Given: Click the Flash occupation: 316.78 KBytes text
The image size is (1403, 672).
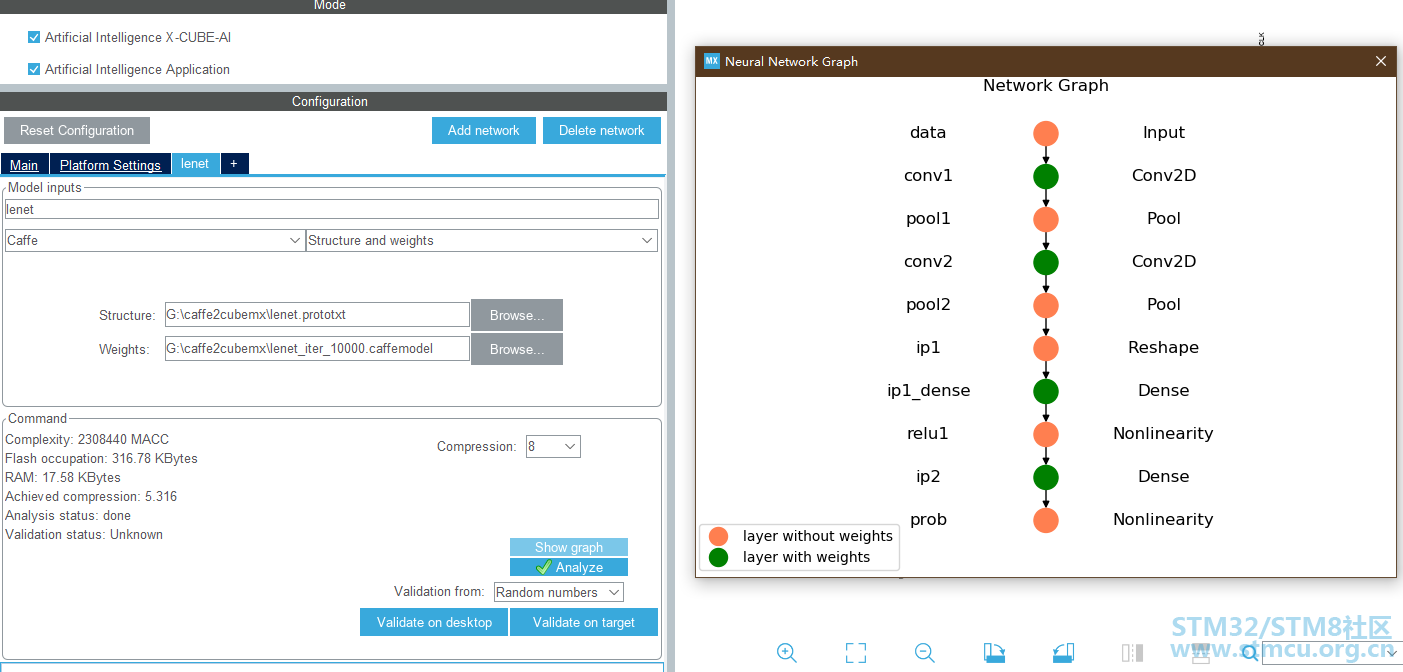Looking at the screenshot, I should (101, 458).
